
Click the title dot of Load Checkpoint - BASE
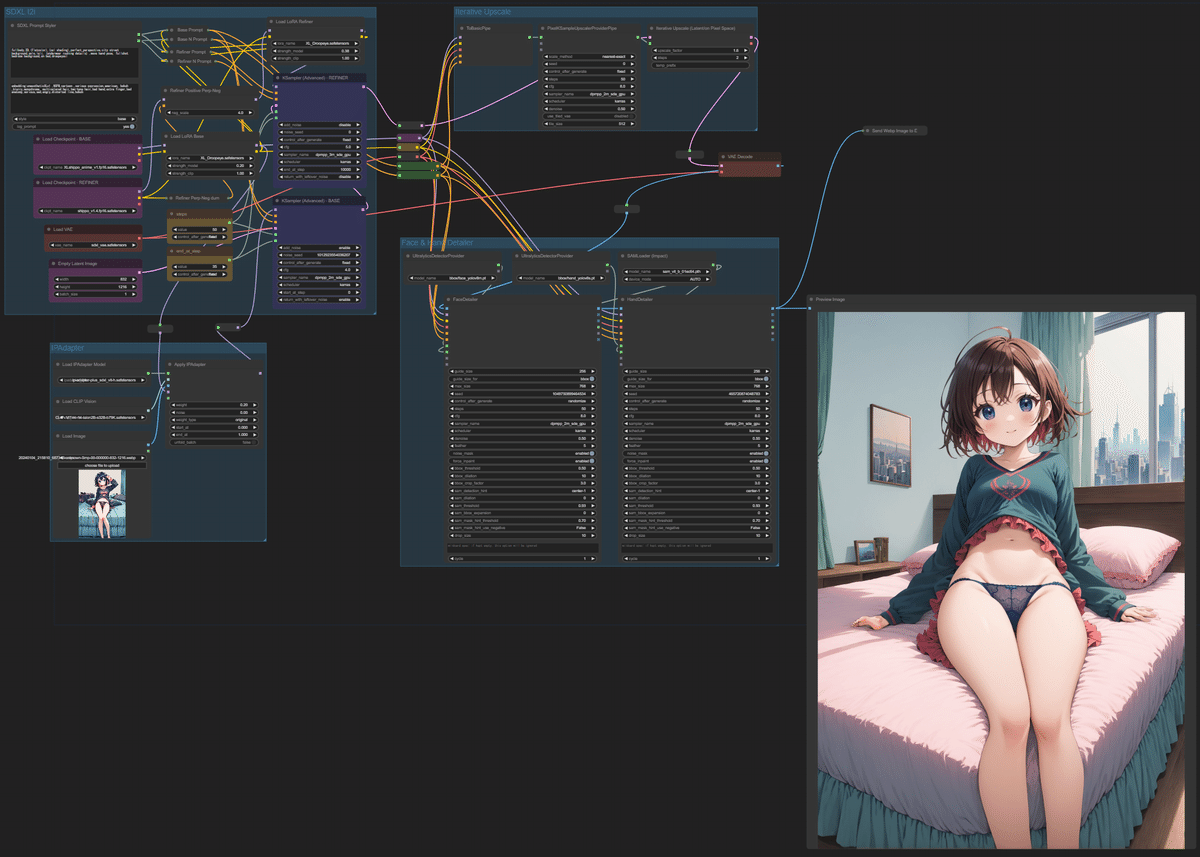[38, 139]
